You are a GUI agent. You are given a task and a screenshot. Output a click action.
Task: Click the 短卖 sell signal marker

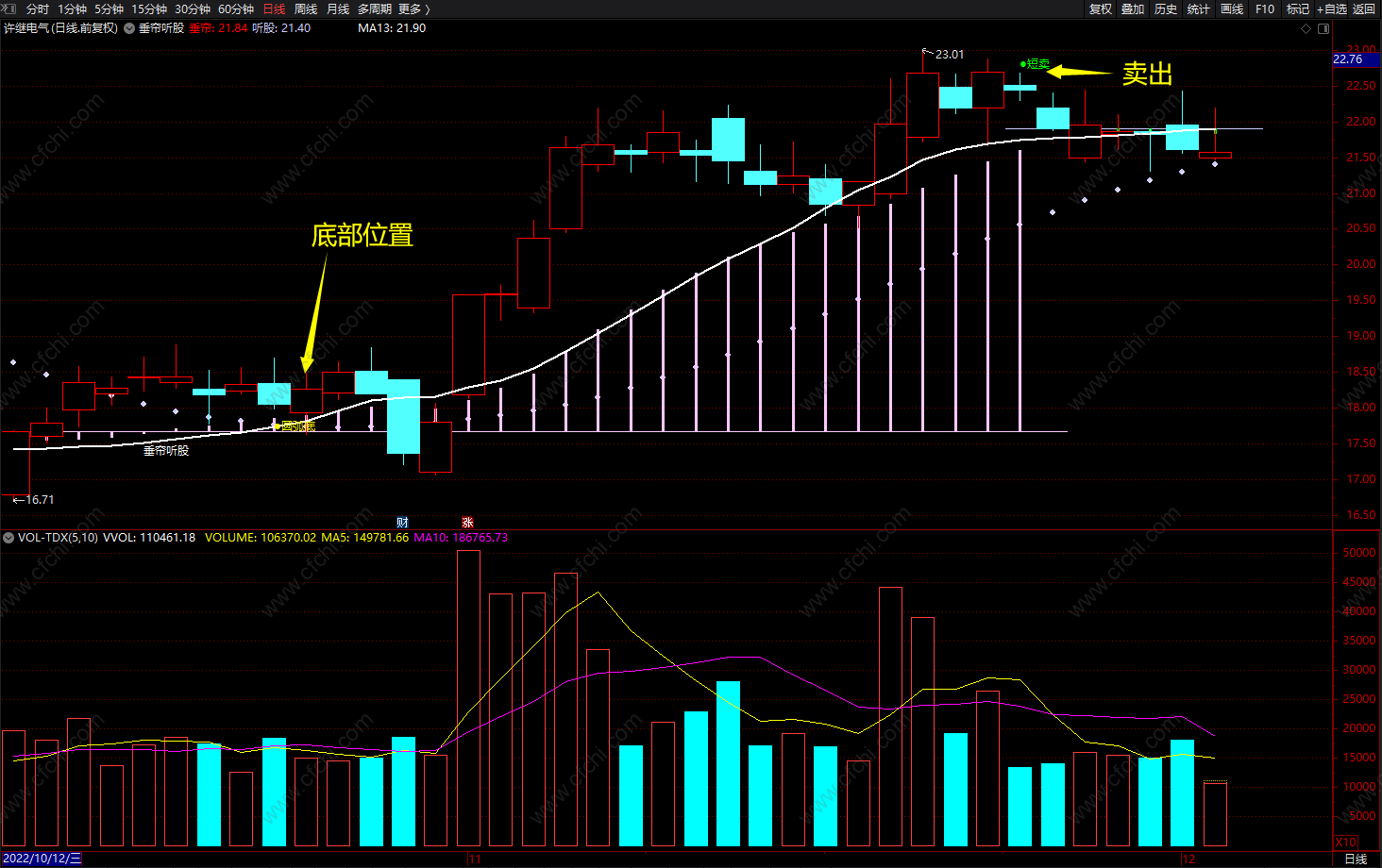tap(1036, 64)
